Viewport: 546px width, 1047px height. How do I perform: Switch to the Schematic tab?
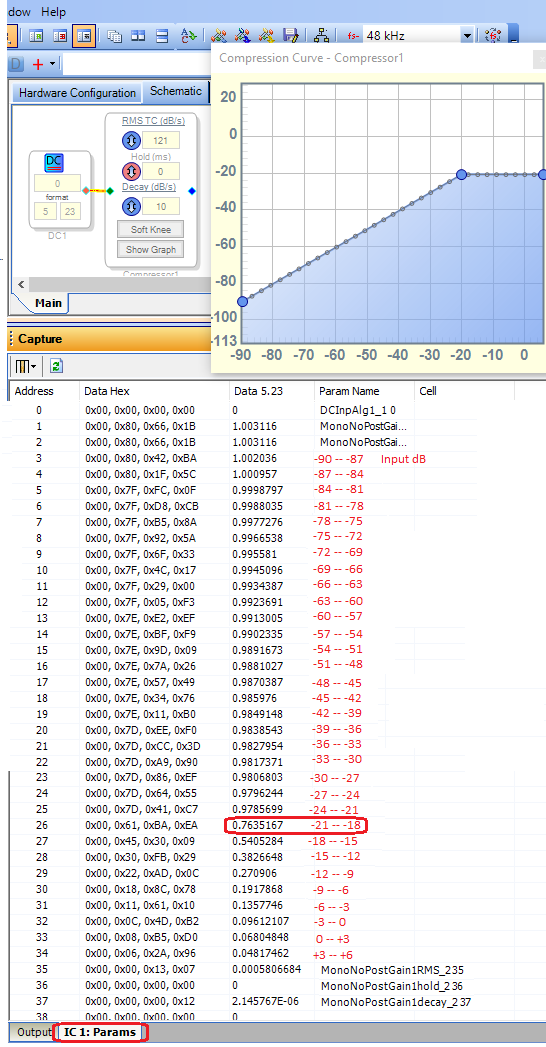pyautogui.click(x=176, y=91)
